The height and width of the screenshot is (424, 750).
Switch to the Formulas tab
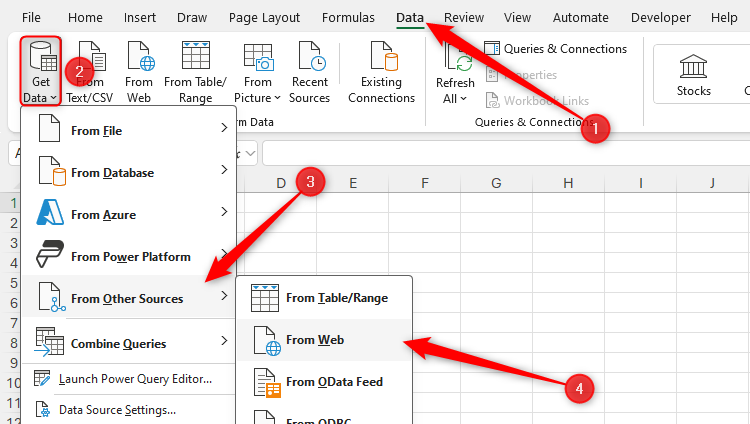[x=348, y=18]
